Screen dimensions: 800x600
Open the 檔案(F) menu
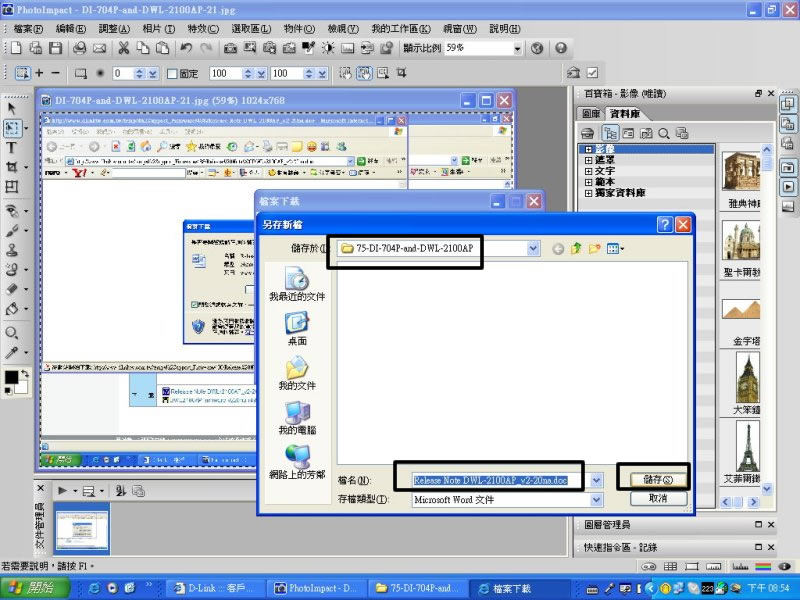[x=28, y=29]
